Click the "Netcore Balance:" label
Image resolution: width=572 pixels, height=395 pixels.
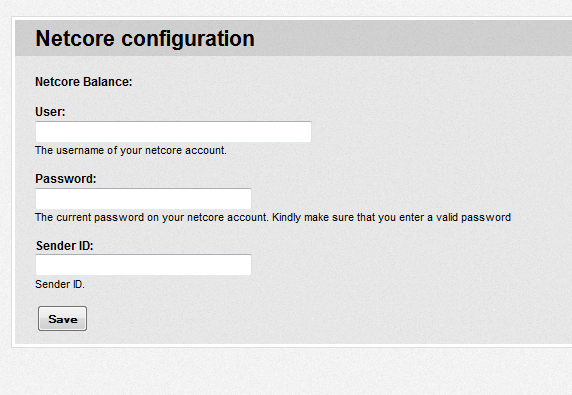pos(84,82)
